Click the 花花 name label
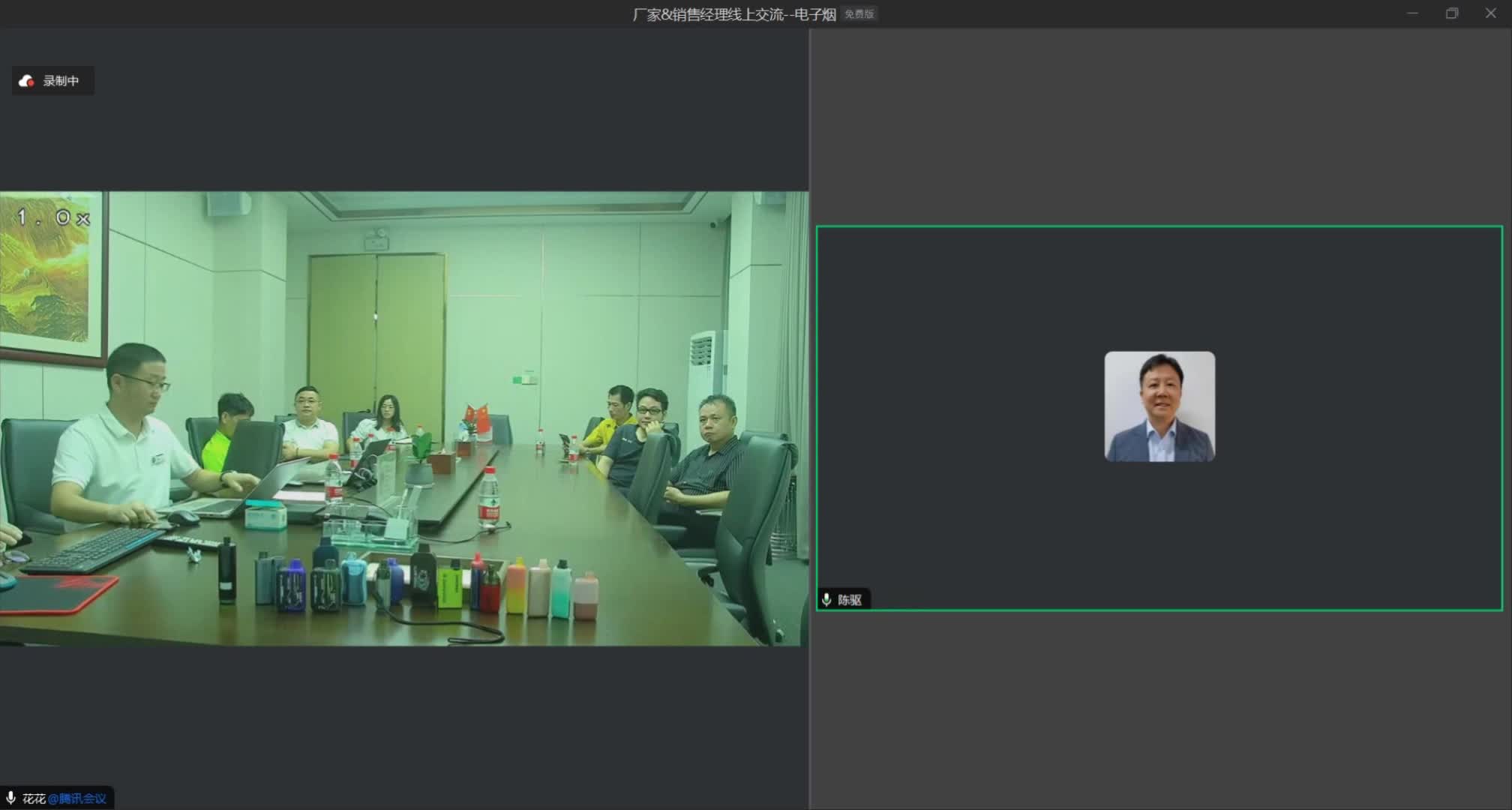Viewport: 1512px width, 810px height. pyautogui.click(x=34, y=799)
